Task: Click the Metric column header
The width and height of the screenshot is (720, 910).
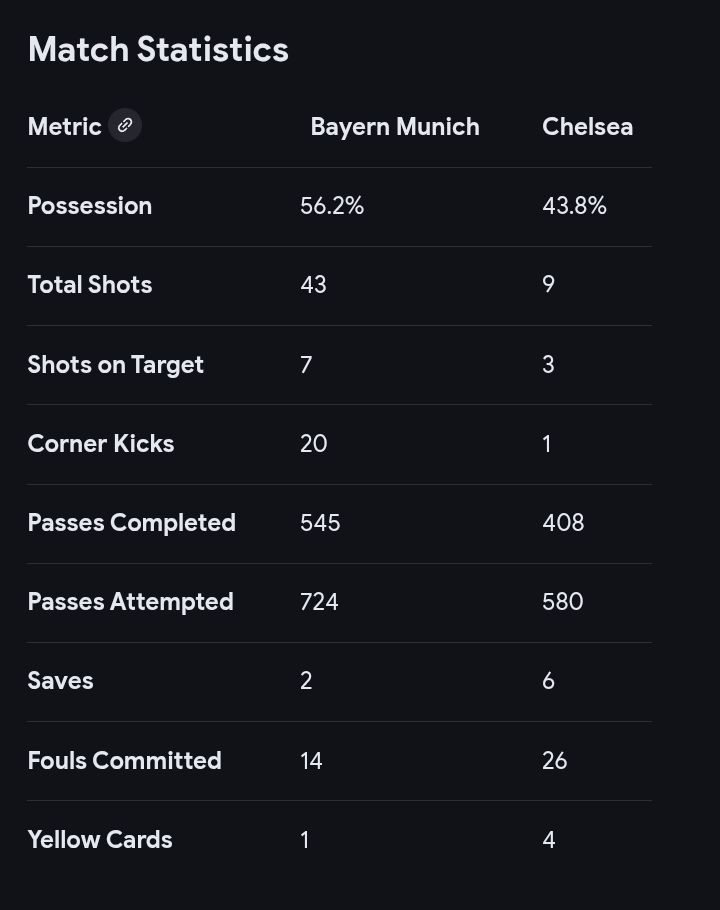Action: click(64, 127)
